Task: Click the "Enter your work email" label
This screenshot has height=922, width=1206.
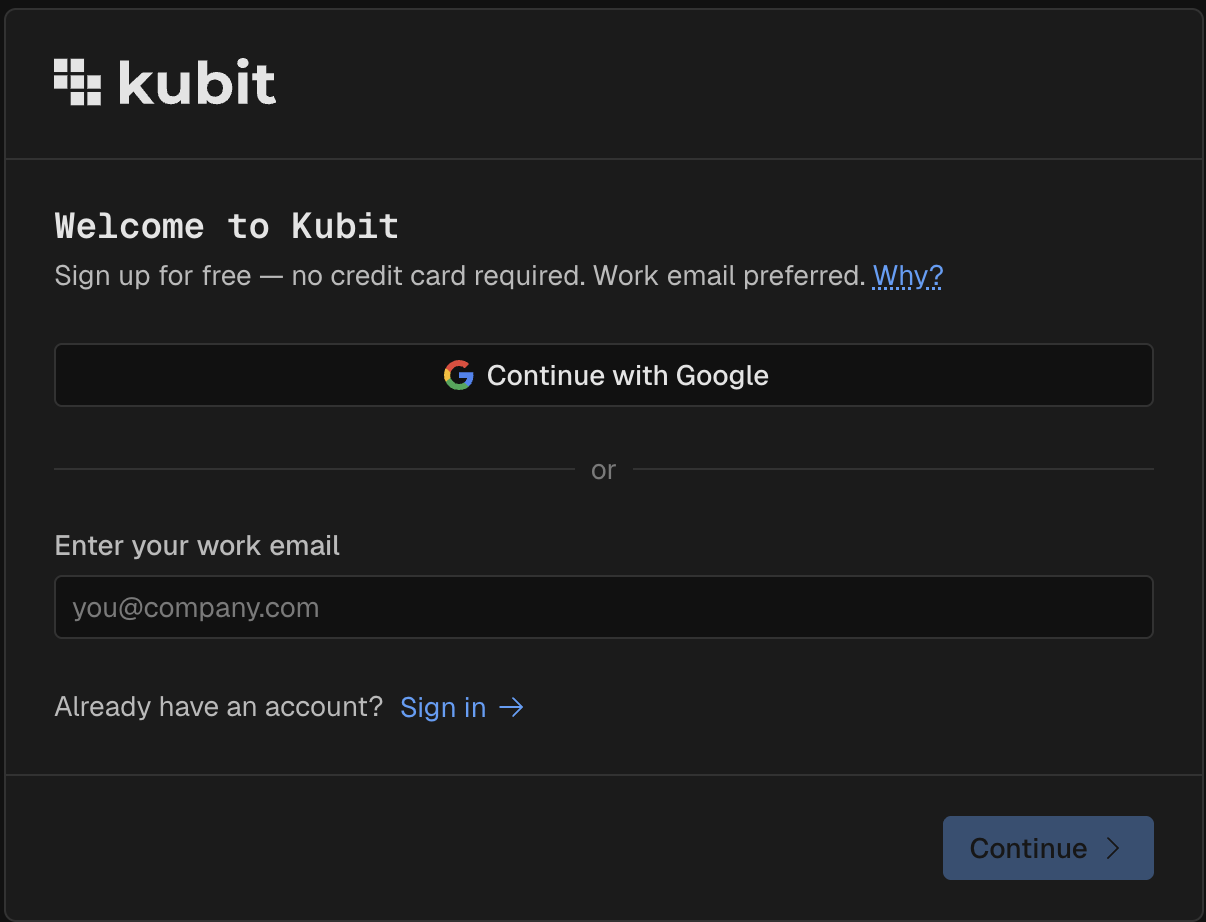Action: pos(197,546)
